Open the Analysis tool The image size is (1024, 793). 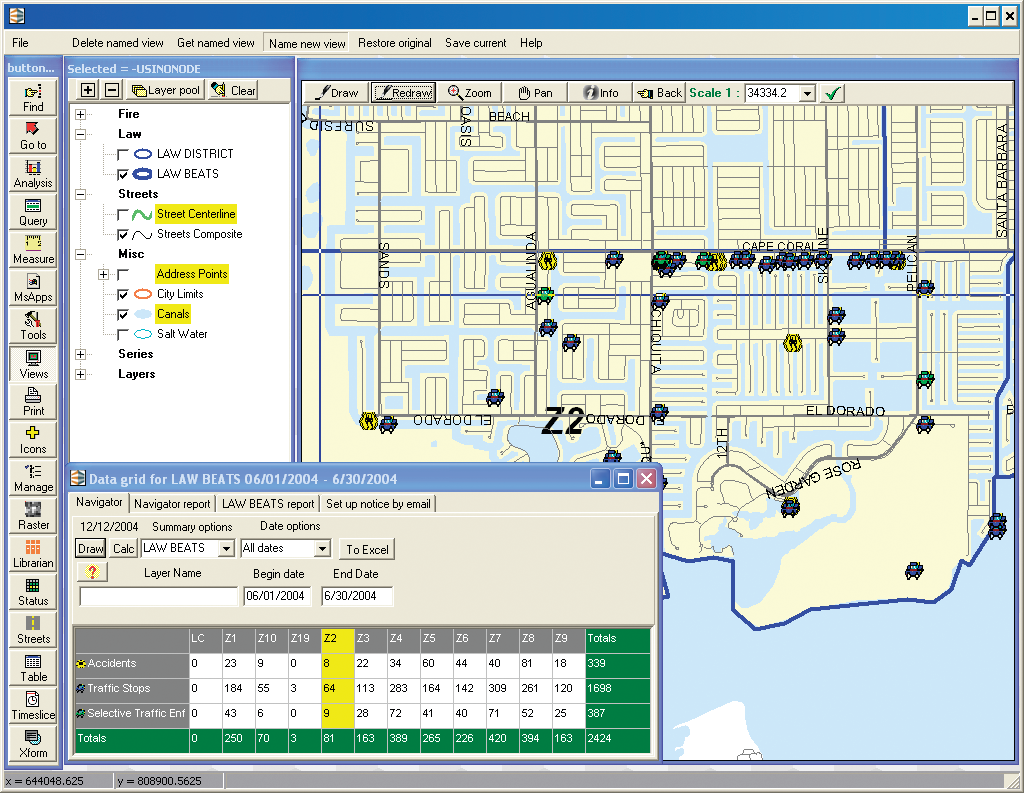(33, 174)
